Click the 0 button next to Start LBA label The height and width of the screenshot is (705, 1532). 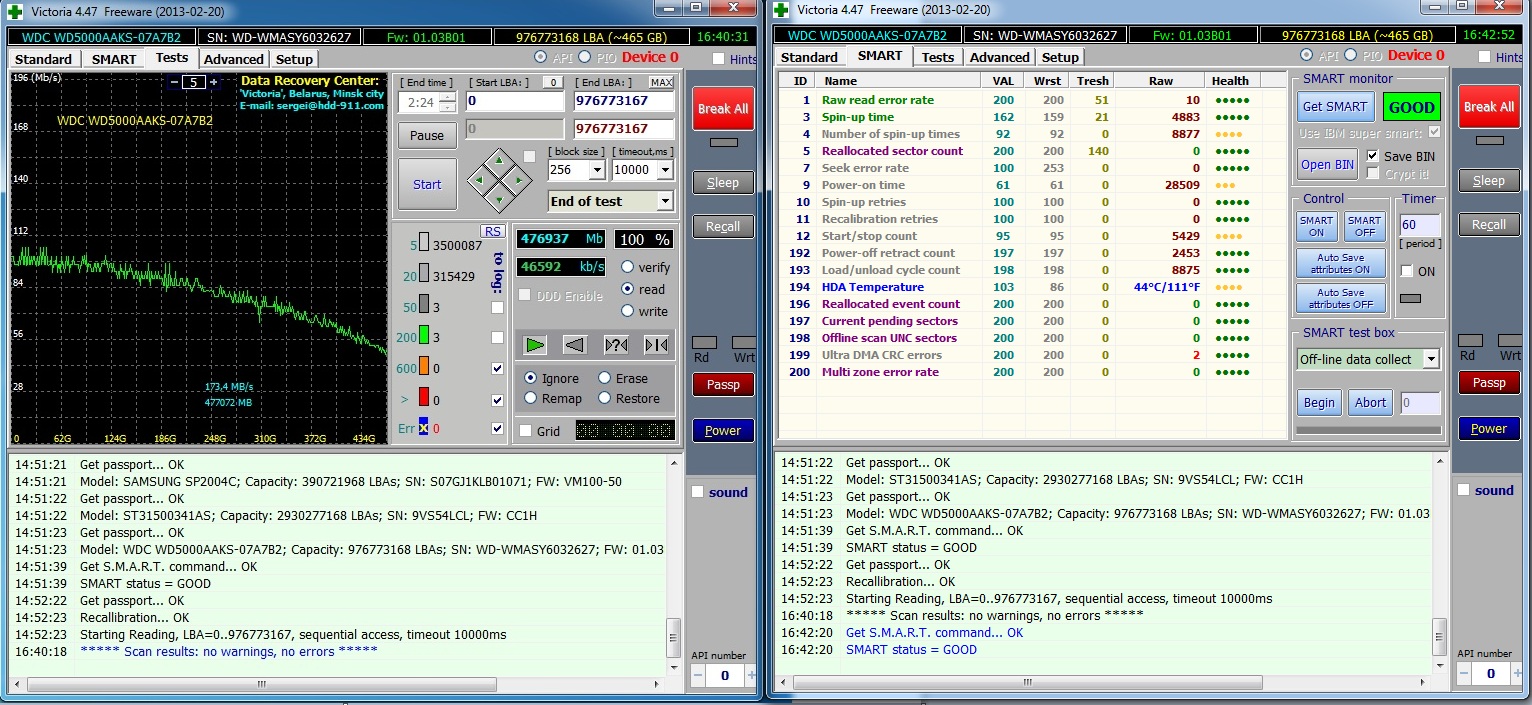[x=552, y=82]
